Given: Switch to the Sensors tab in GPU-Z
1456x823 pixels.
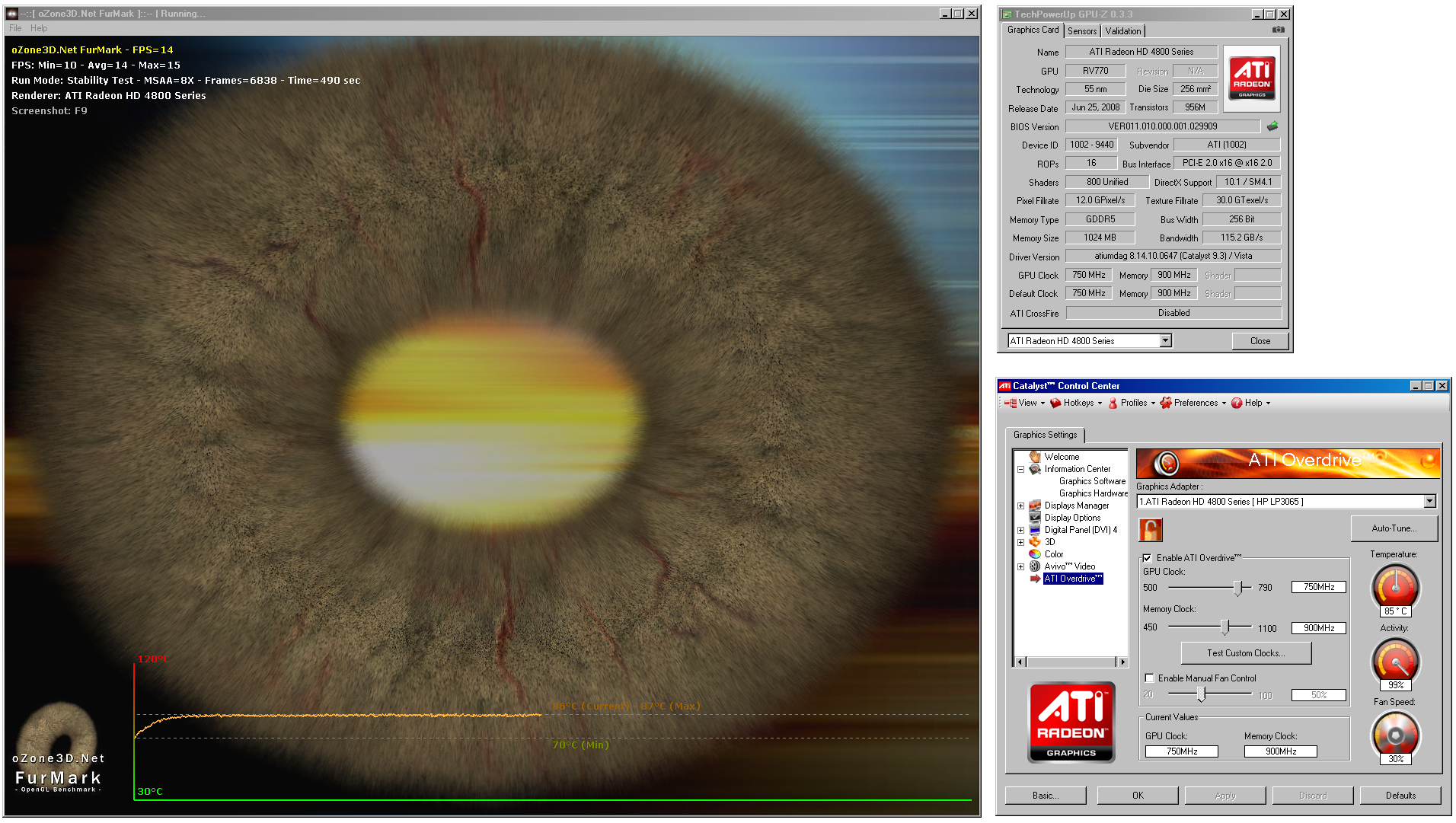Looking at the screenshot, I should click(1082, 31).
